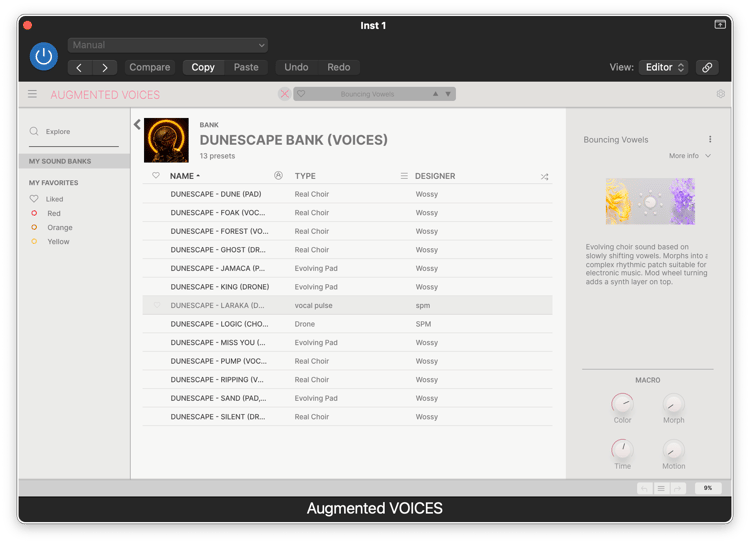The image size is (750, 544).
Task: Select DUNESCAPE - RIPPING preset
Action: (347, 380)
